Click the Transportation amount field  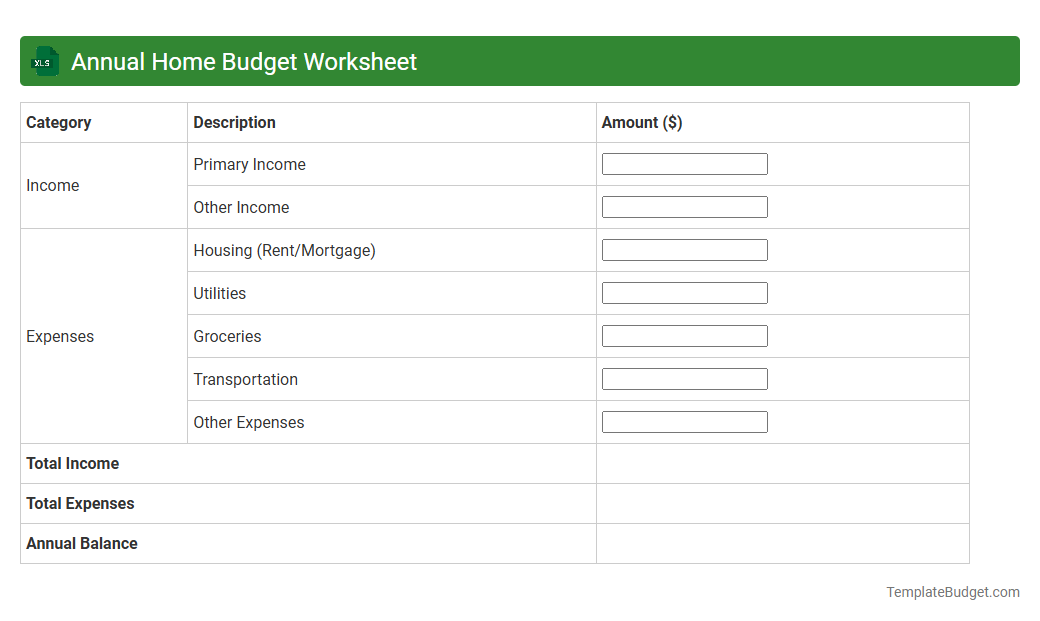[x=684, y=378]
